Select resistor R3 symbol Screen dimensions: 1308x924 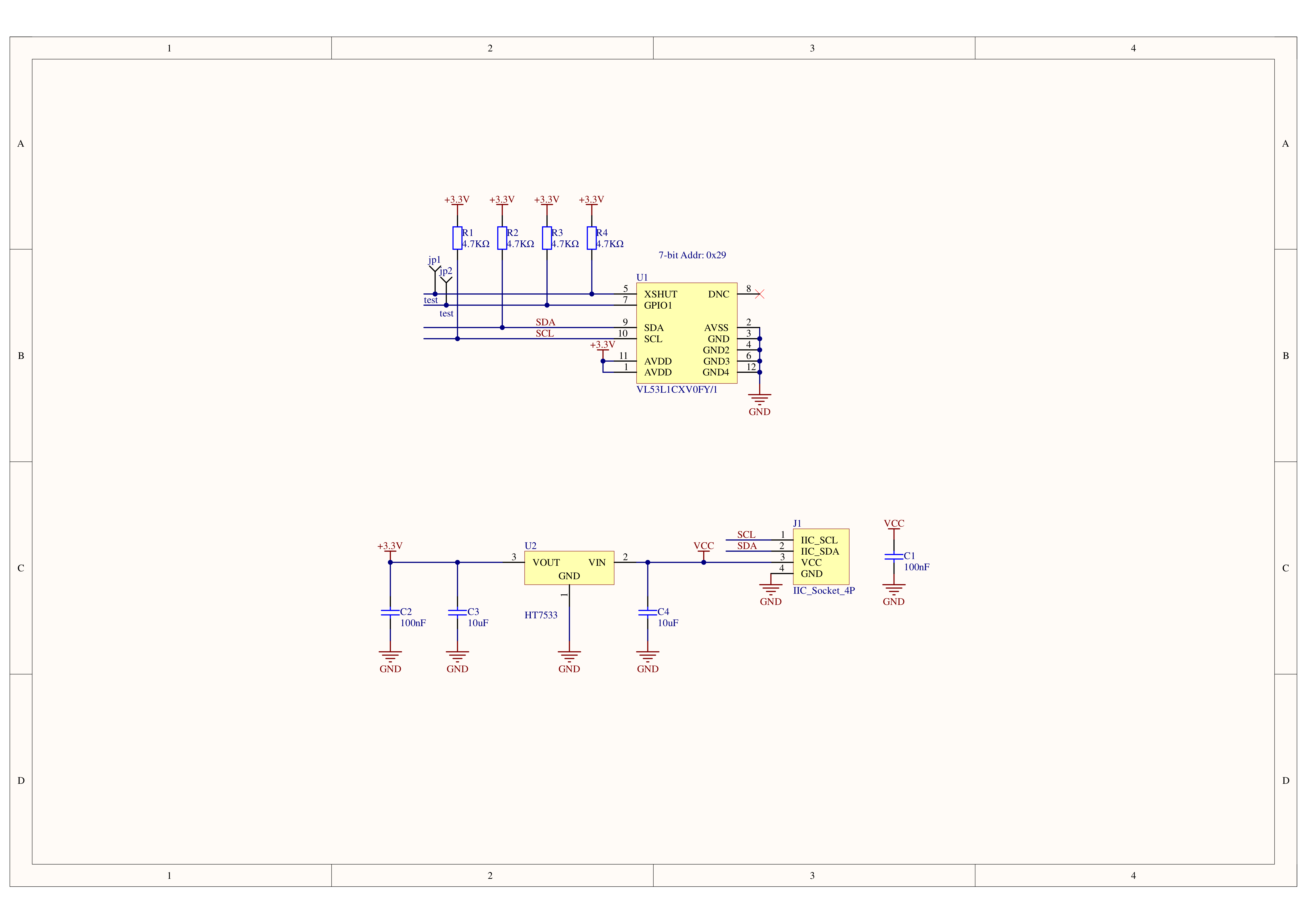(547, 238)
